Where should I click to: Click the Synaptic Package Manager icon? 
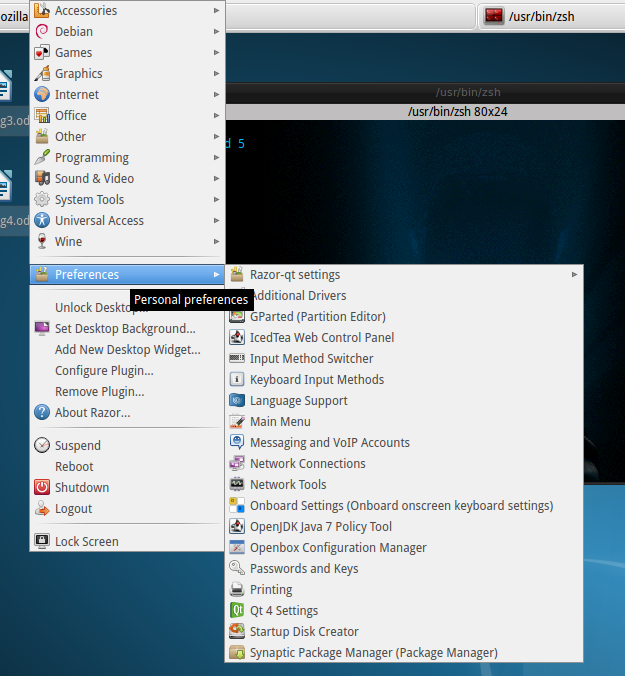tap(237, 652)
